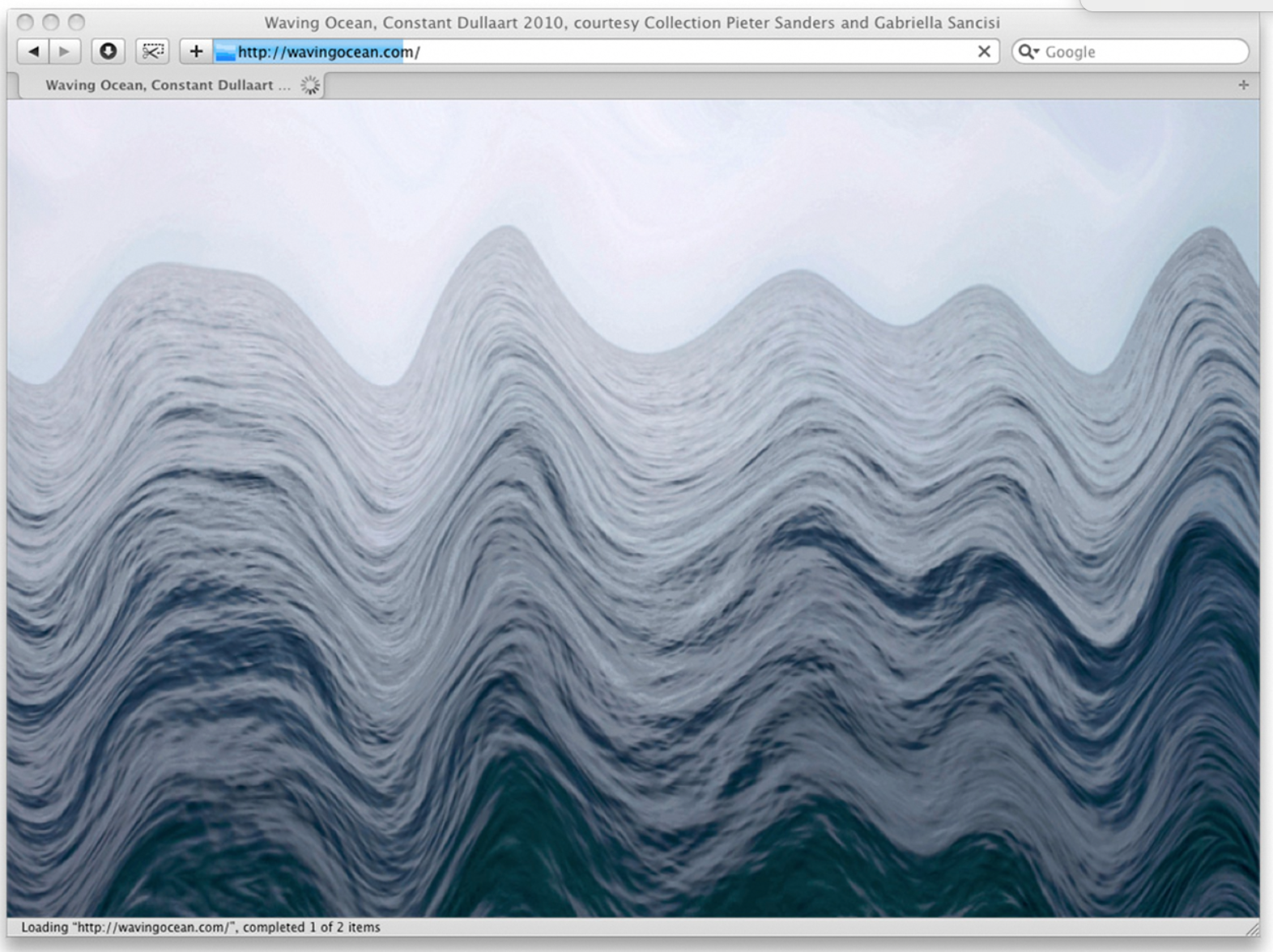Open a new tab with the plus button
The height and width of the screenshot is (952, 1273).
1243,85
